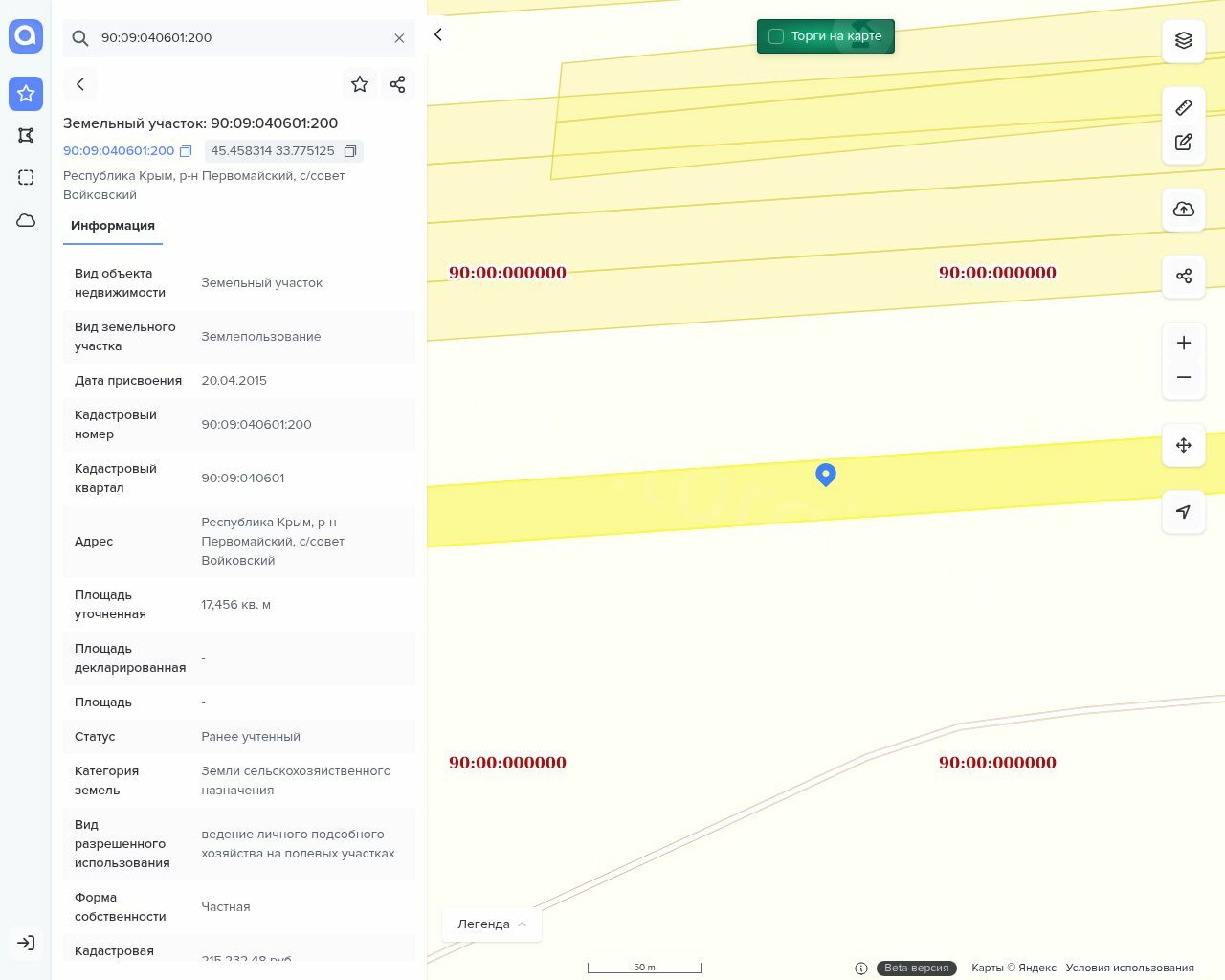This screenshot has height=980, width=1225.
Task: Add parcel to favorites with star
Action: [360, 84]
